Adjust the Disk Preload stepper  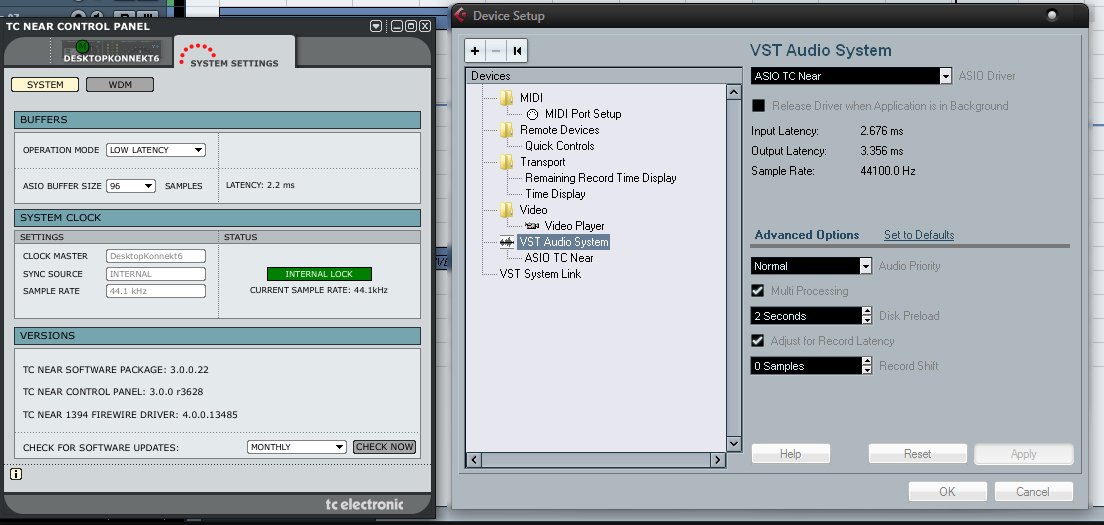(x=867, y=316)
